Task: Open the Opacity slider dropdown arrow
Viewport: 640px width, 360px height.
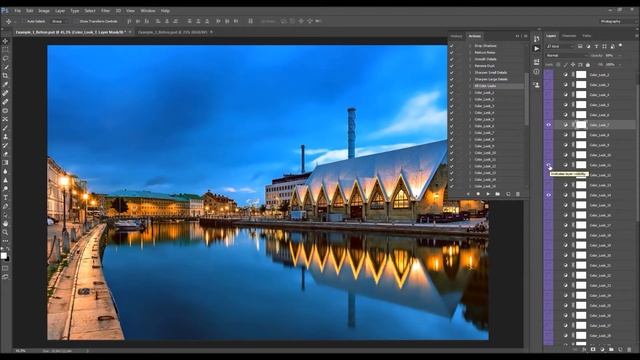Action: click(x=620, y=56)
